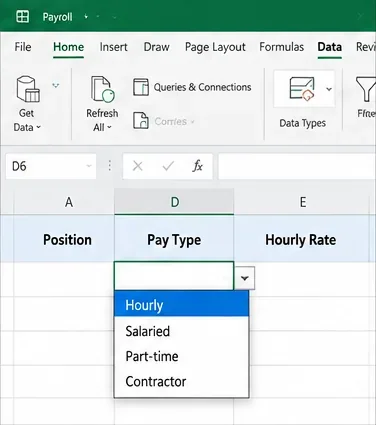Viewport: 376px width, 425px height.
Task: Click the Queries & Connections label
Action: tap(202, 87)
